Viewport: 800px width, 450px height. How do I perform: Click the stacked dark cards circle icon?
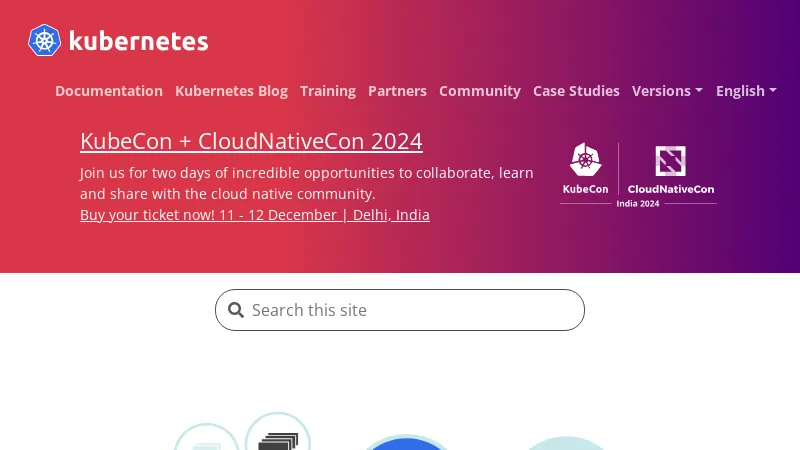pyautogui.click(x=278, y=437)
